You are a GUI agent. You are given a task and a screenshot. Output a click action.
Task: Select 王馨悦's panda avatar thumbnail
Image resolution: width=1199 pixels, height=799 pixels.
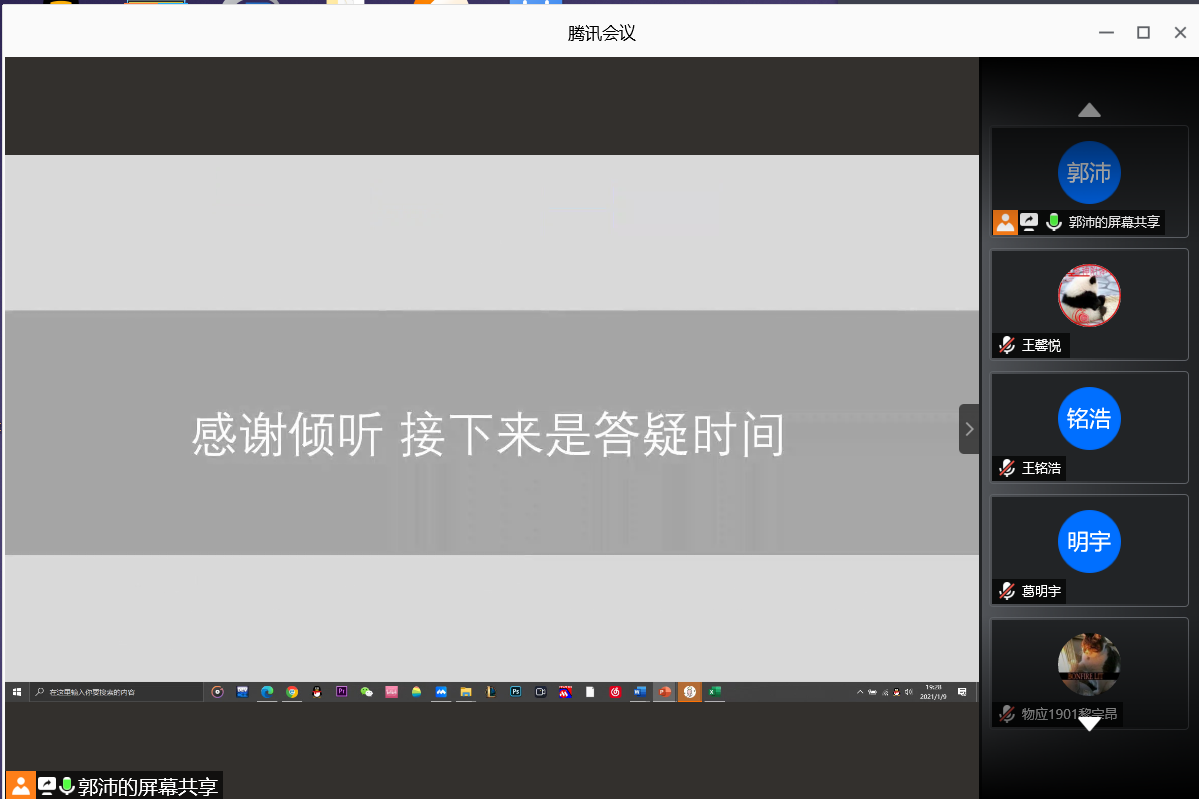(1089, 295)
